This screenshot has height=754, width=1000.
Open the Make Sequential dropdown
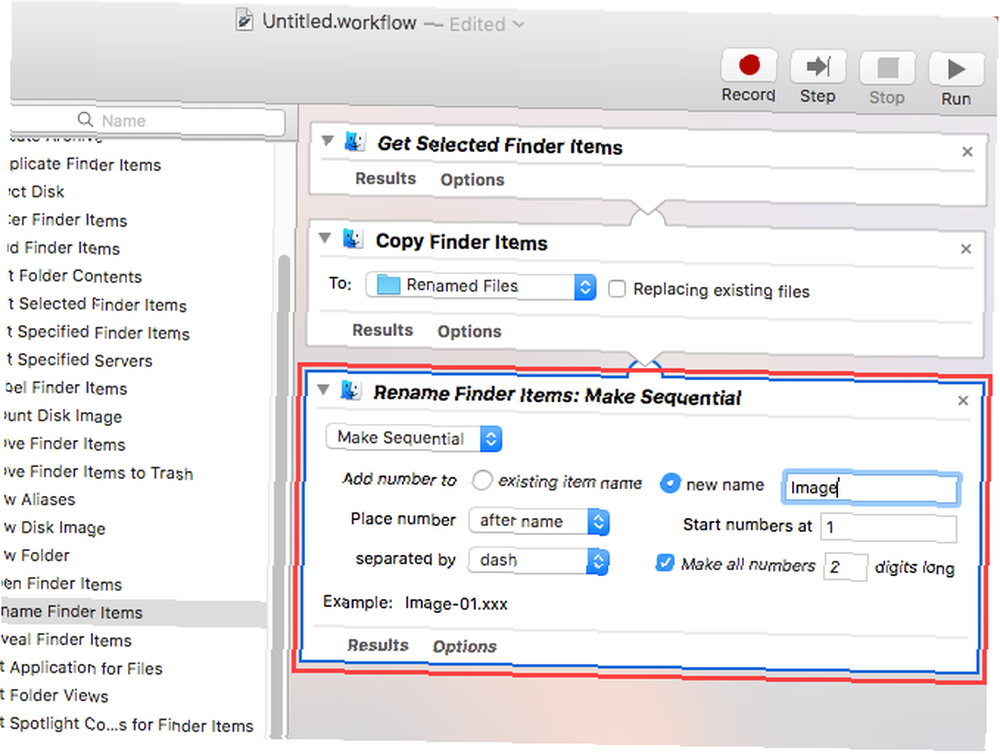click(414, 438)
